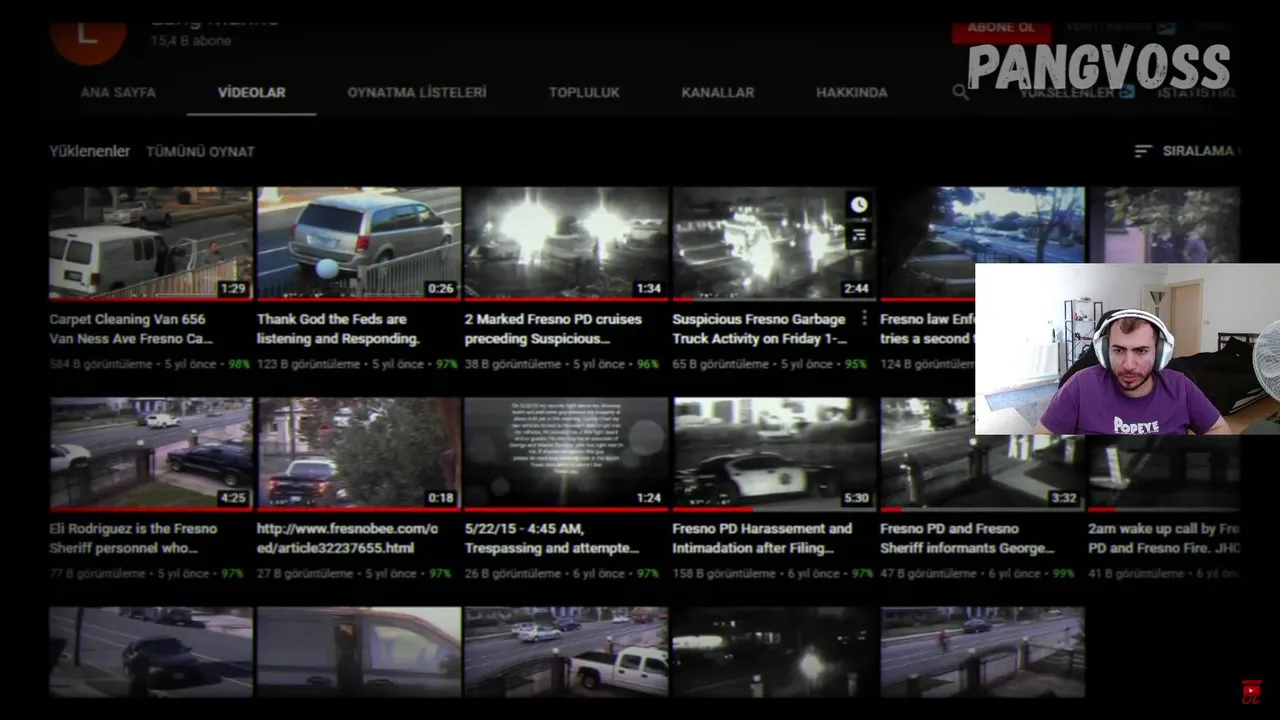Viewport: 1280px width, 720px height.
Task: Click the Watch Later clock icon
Action: [859, 205]
